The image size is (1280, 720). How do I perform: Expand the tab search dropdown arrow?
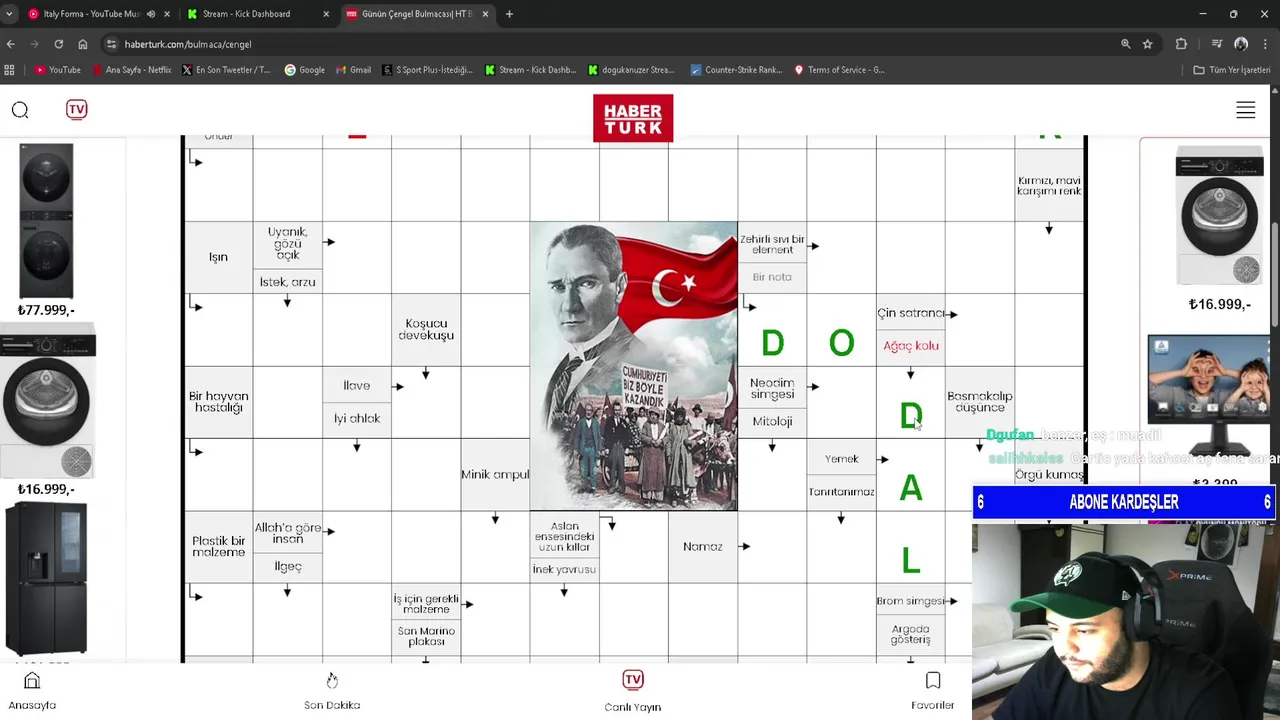(9, 14)
